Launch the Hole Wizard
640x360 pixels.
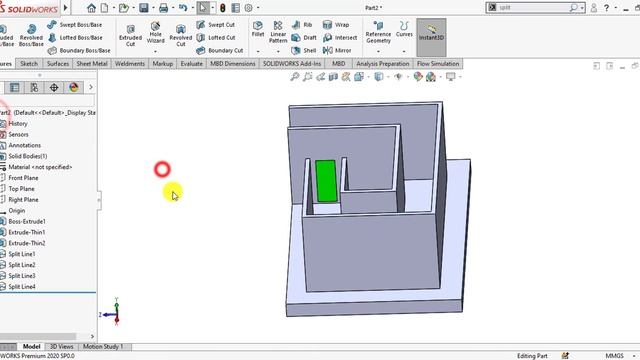tap(156, 32)
